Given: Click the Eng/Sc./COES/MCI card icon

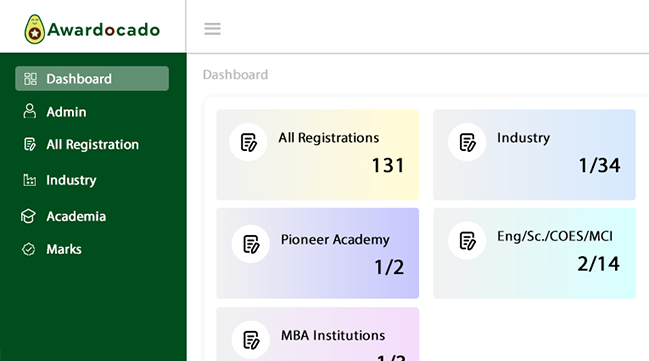Looking at the screenshot, I should [x=467, y=241].
